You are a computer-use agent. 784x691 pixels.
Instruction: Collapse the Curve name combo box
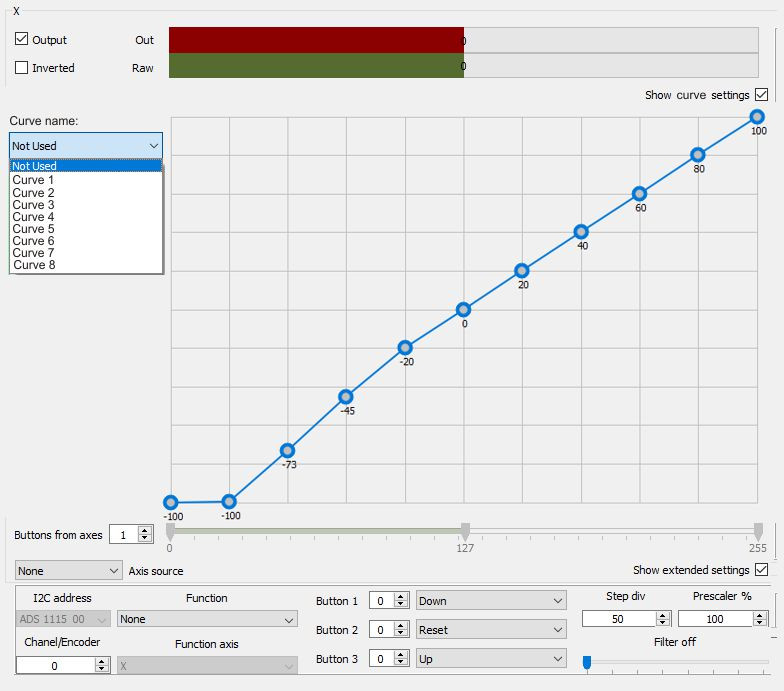click(86, 146)
